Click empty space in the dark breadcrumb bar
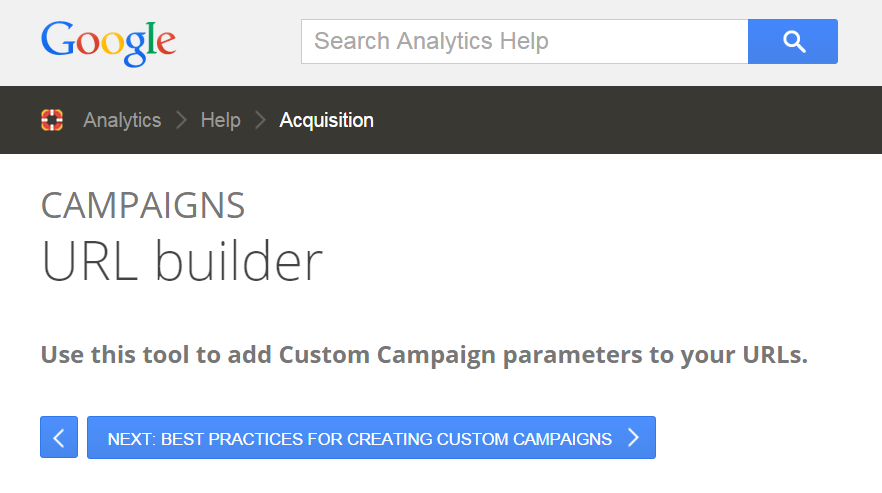 click(619, 120)
